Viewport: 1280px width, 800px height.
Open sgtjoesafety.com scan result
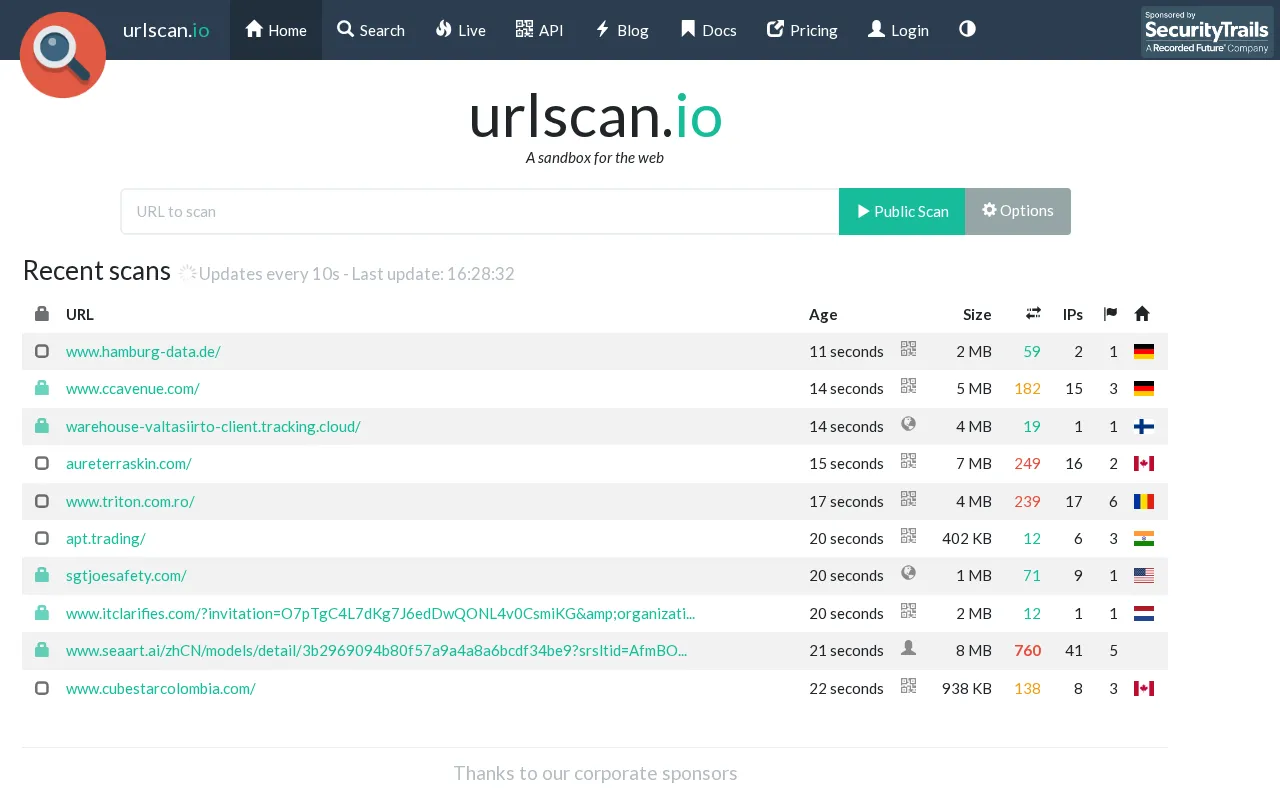coord(126,575)
